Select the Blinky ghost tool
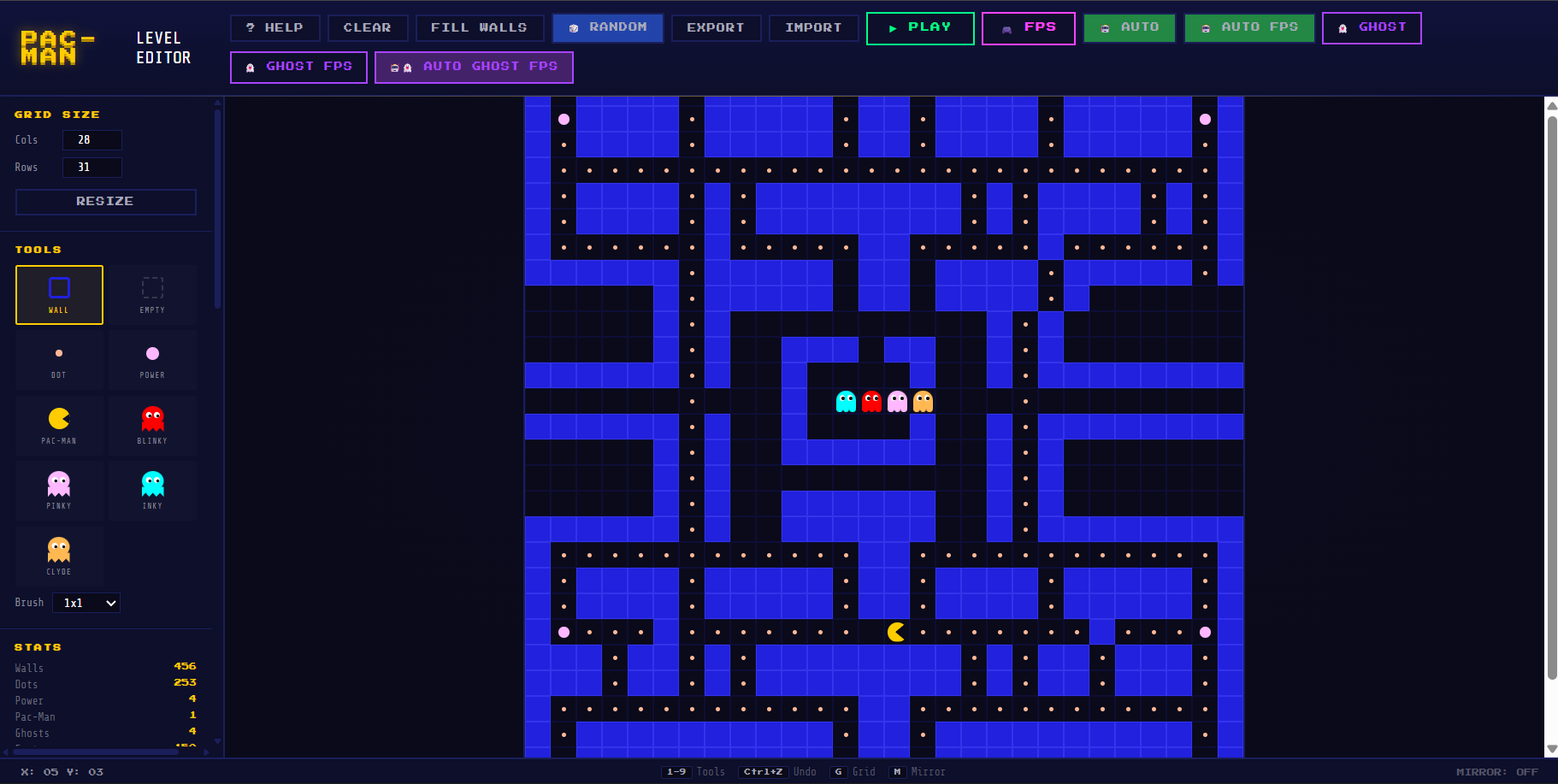1558x784 pixels. coord(152,425)
